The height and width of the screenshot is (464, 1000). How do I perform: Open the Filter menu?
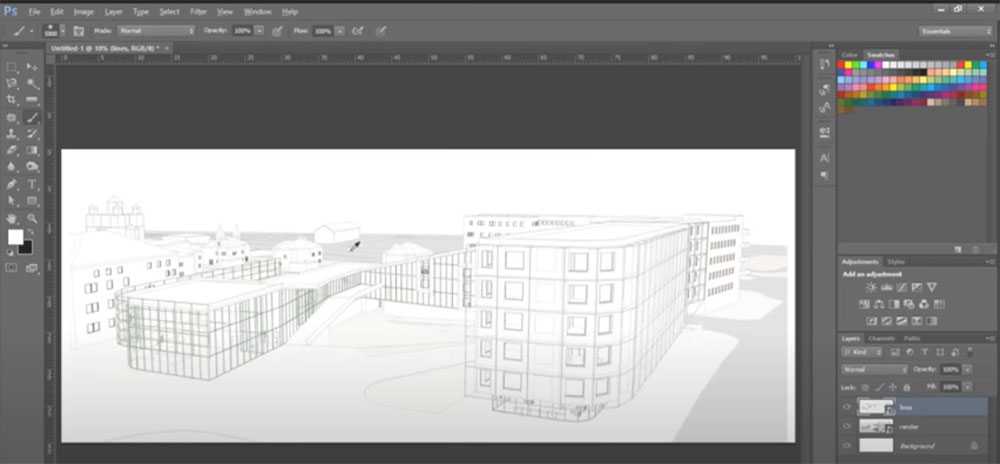click(198, 11)
